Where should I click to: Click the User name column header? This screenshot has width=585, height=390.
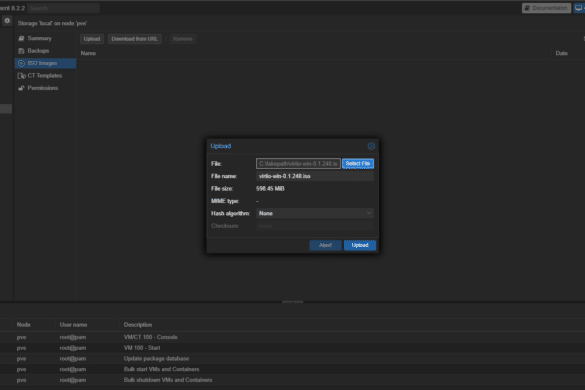(x=88, y=325)
